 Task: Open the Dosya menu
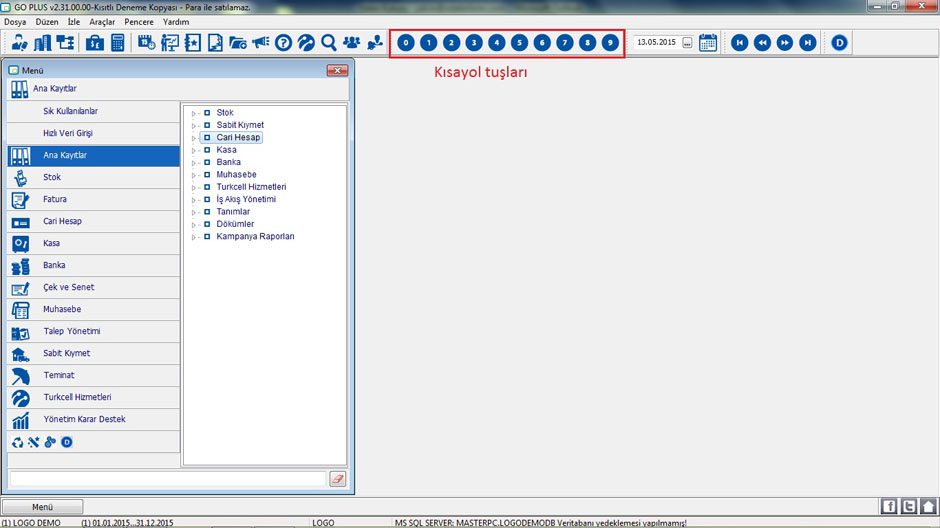point(15,22)
